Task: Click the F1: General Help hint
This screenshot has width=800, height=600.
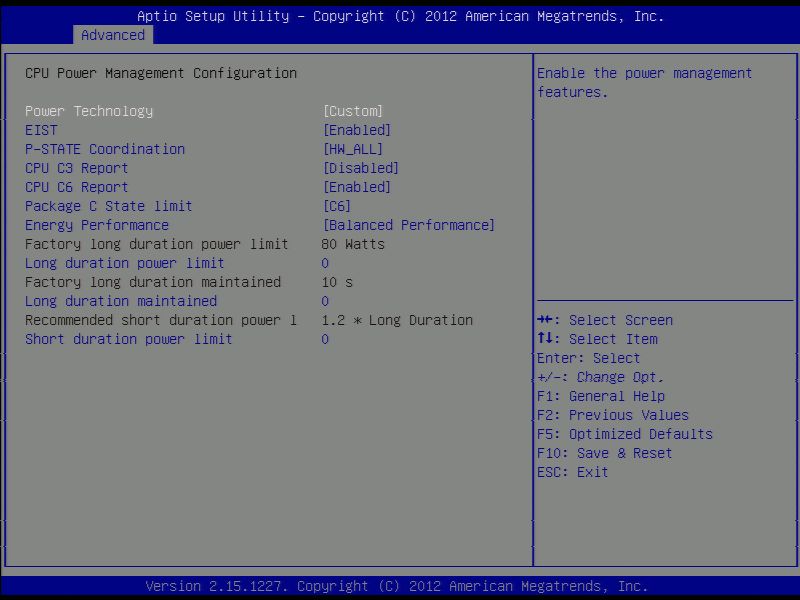Action: 601,396
